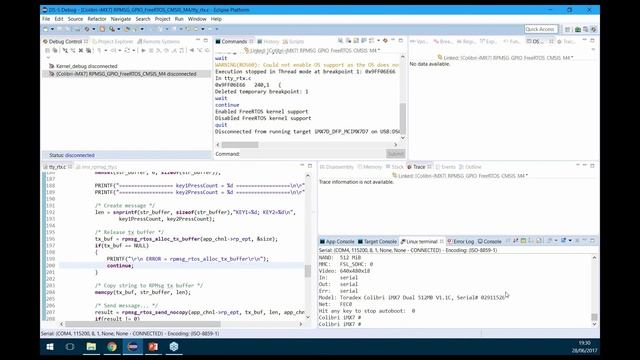Click the Step Over icon in Debug Control
Image resolution: width=640 pixels, height=360 pixels.
[x=166, y=50]
